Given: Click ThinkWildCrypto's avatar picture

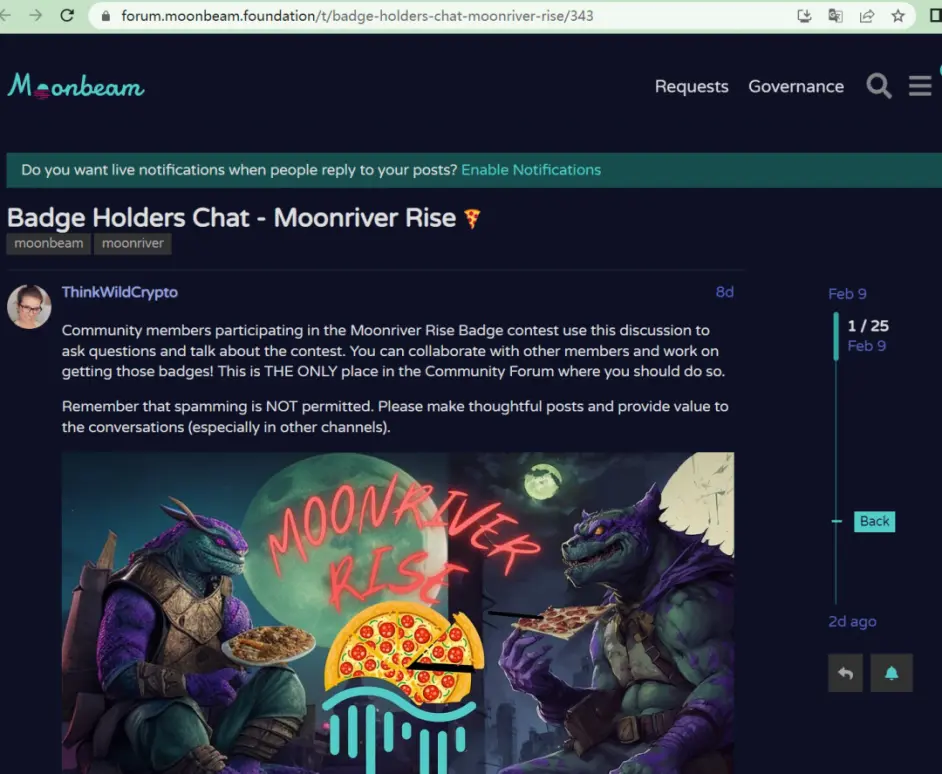Looking at the screenshot, I should [x=29, y=306].
